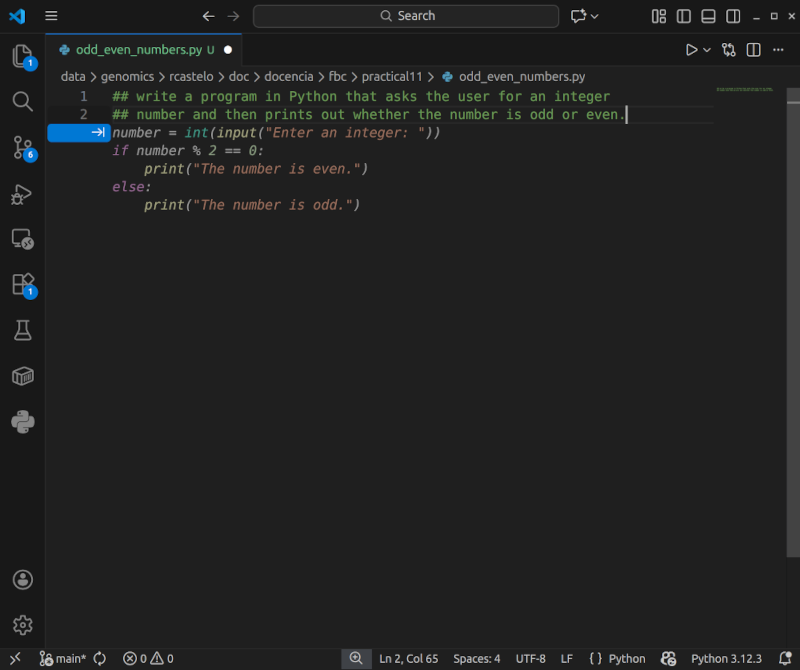
Task: Expand the Run Python File dropdown arrow
Action: tap(707, 49)
